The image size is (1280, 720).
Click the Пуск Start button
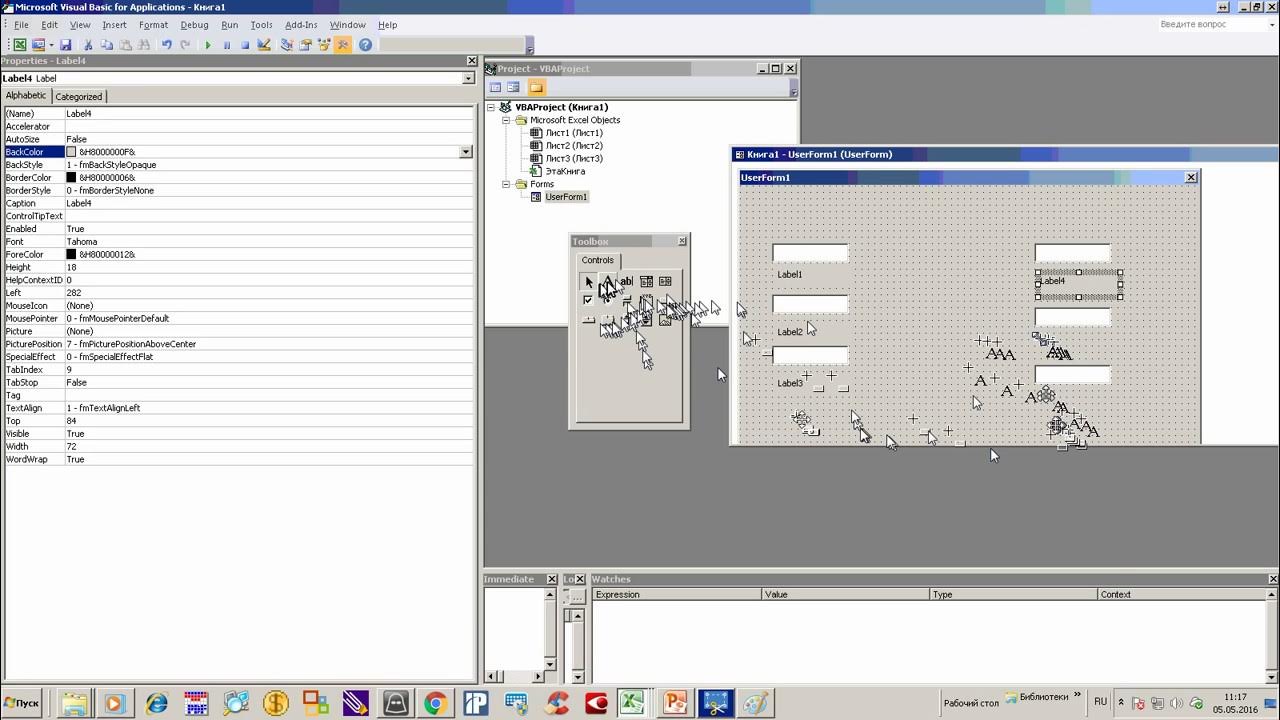pos(22,703)
